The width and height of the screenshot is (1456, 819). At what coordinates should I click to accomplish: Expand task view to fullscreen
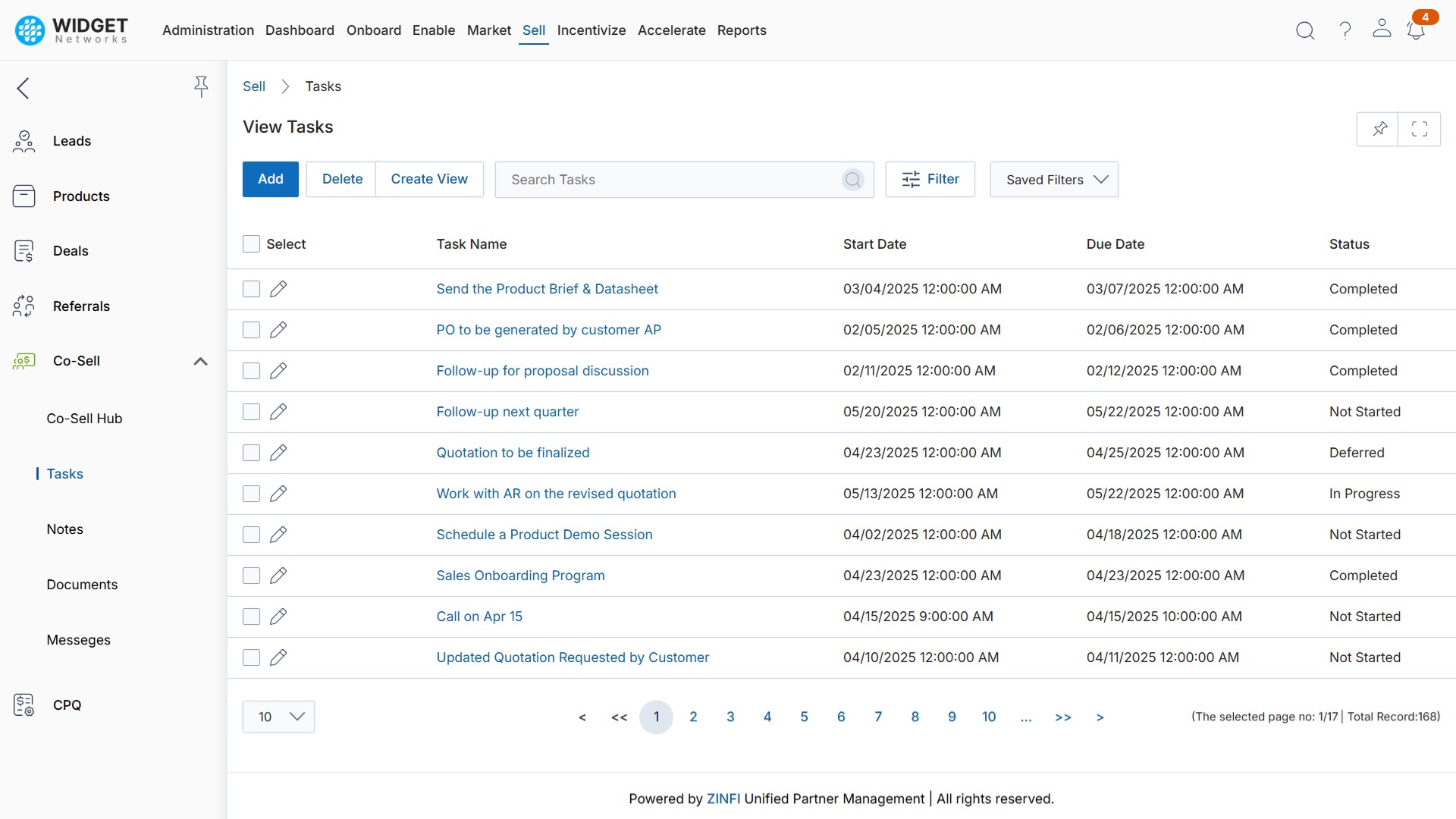(x=1419, y=129)
